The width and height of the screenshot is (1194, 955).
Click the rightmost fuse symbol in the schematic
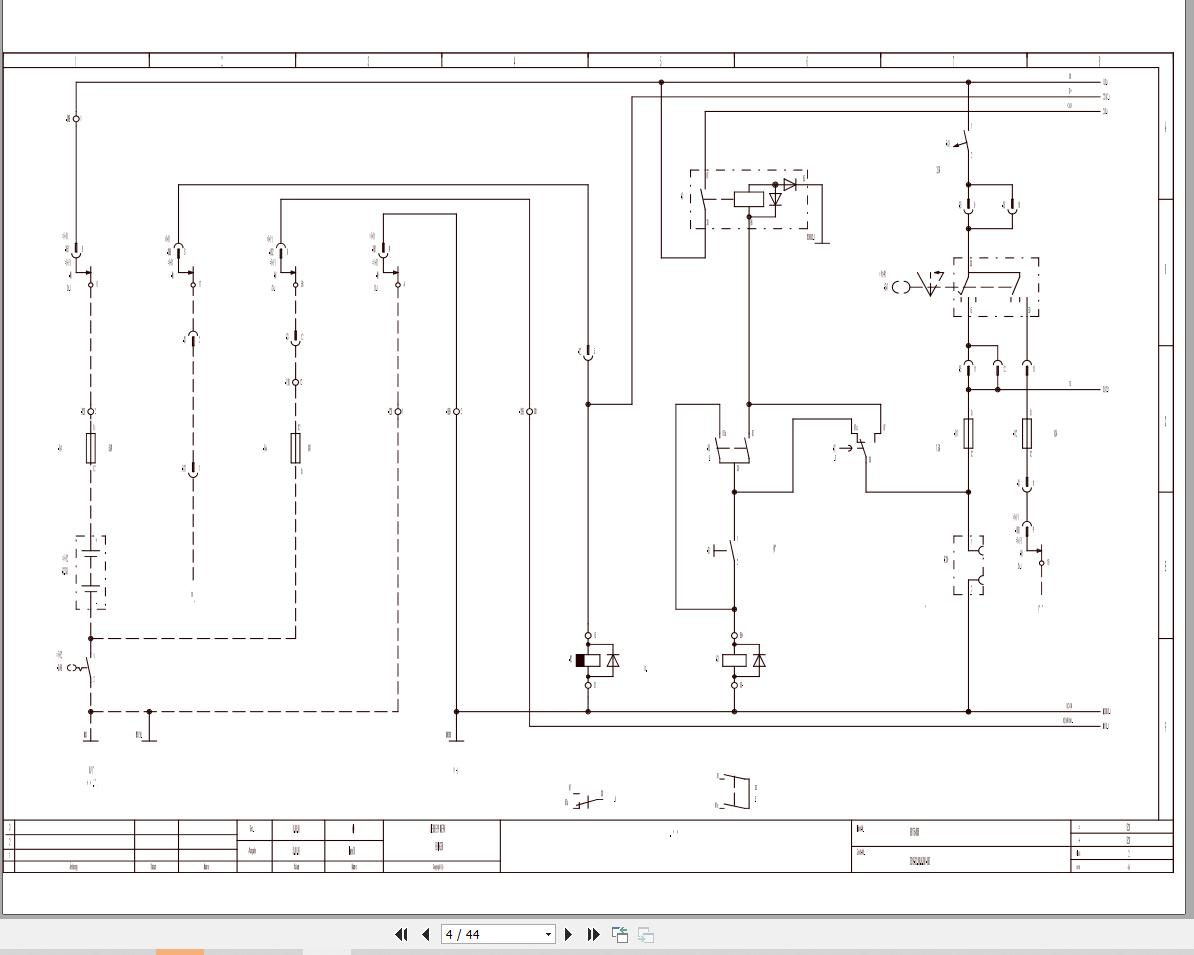click(1027, 433)
